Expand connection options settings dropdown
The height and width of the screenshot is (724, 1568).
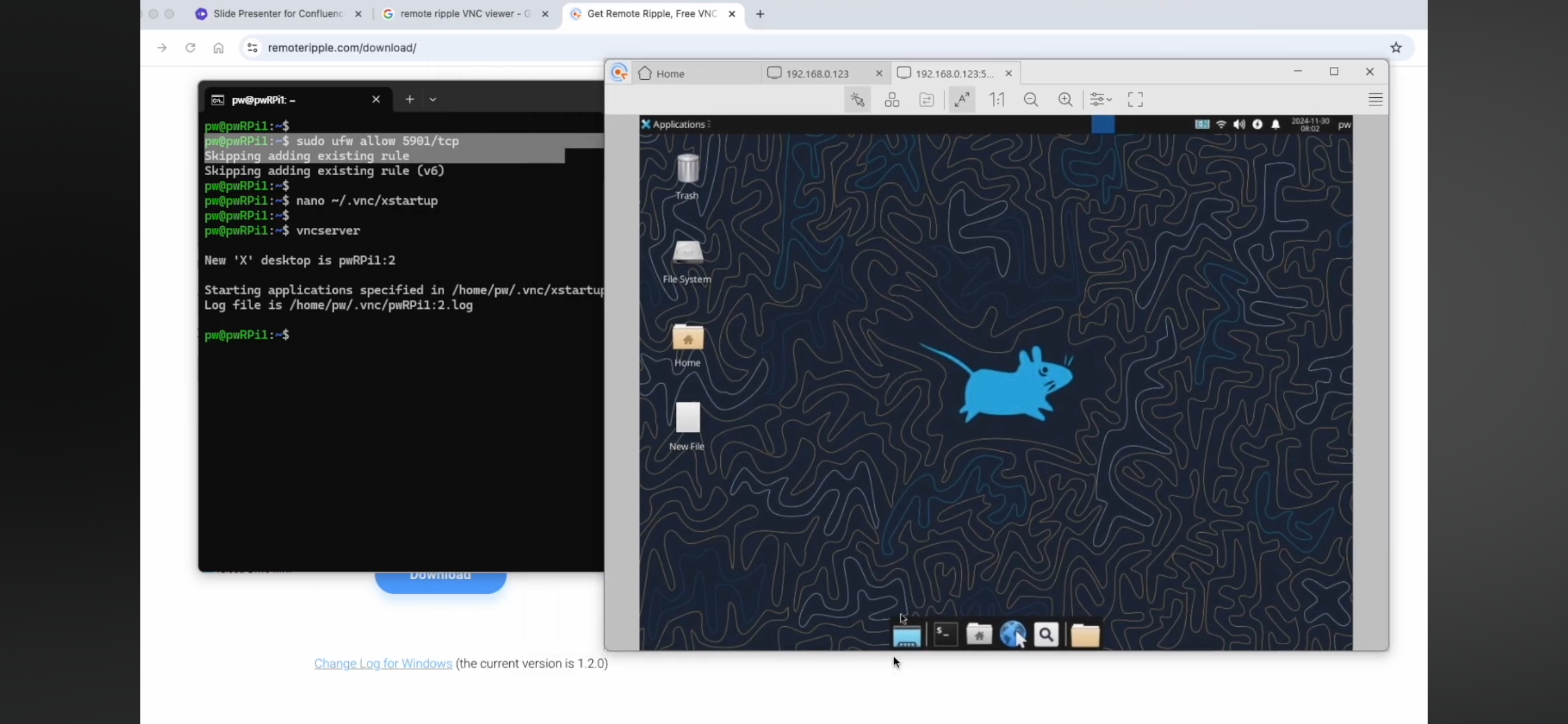click(x=1101, y=100)
